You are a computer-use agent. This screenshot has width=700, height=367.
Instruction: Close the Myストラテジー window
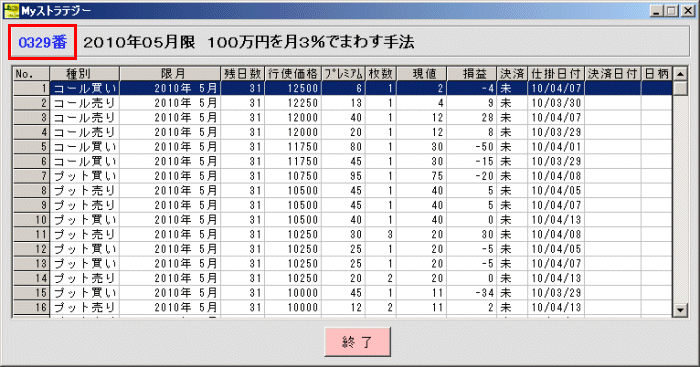[688, 11]
